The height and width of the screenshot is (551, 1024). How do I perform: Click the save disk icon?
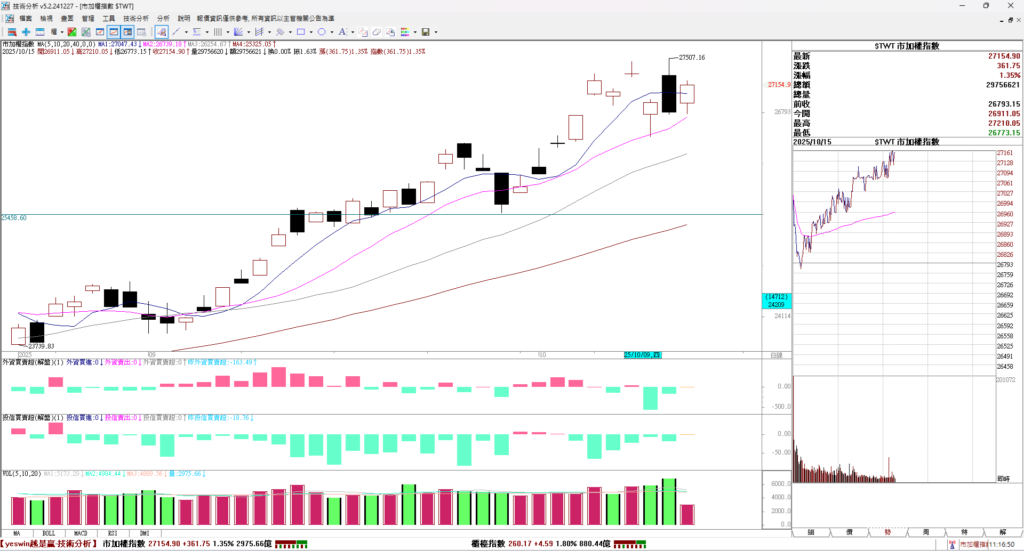pos(425,32)
